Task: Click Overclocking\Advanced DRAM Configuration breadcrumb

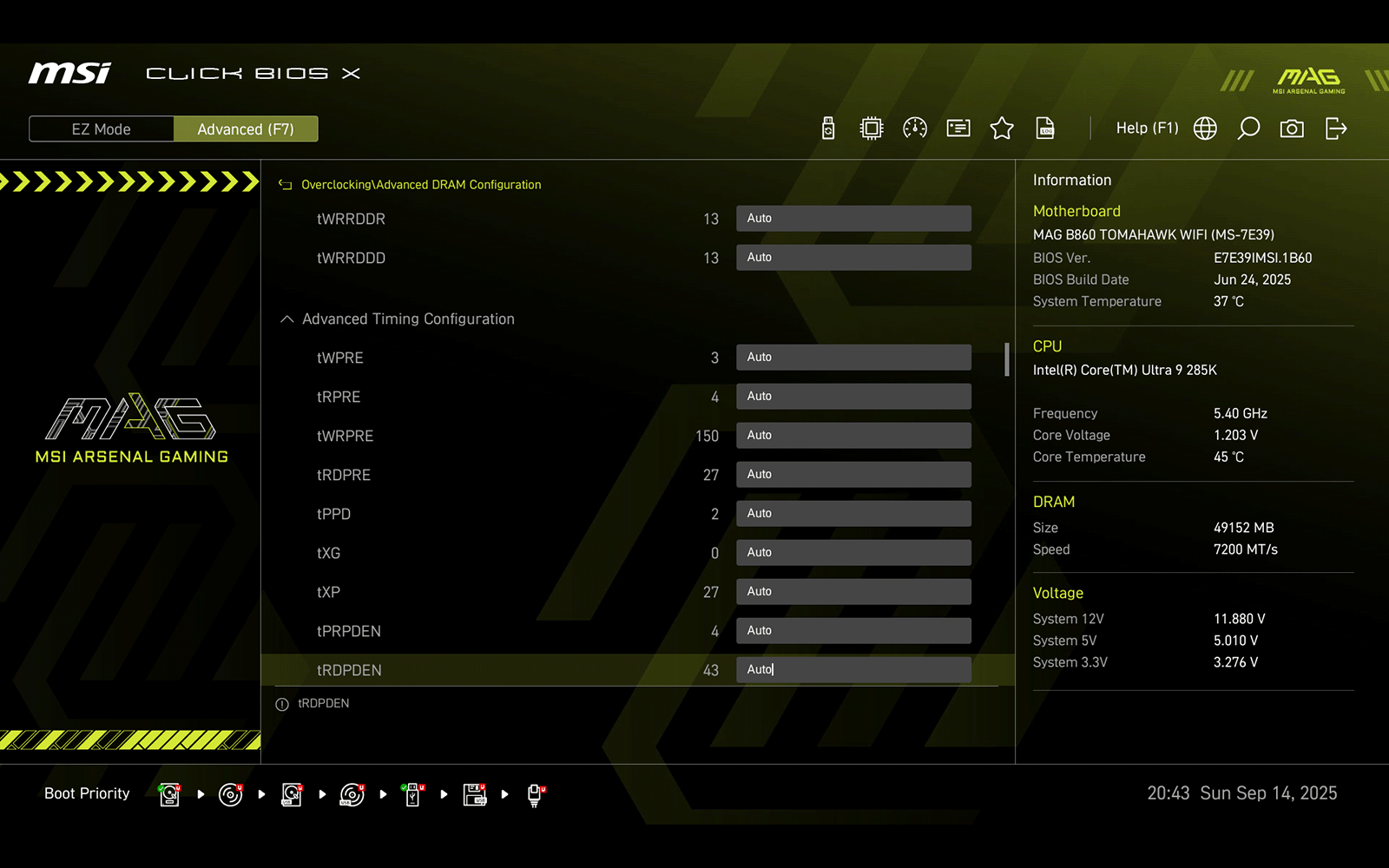Action: (421, 185)
